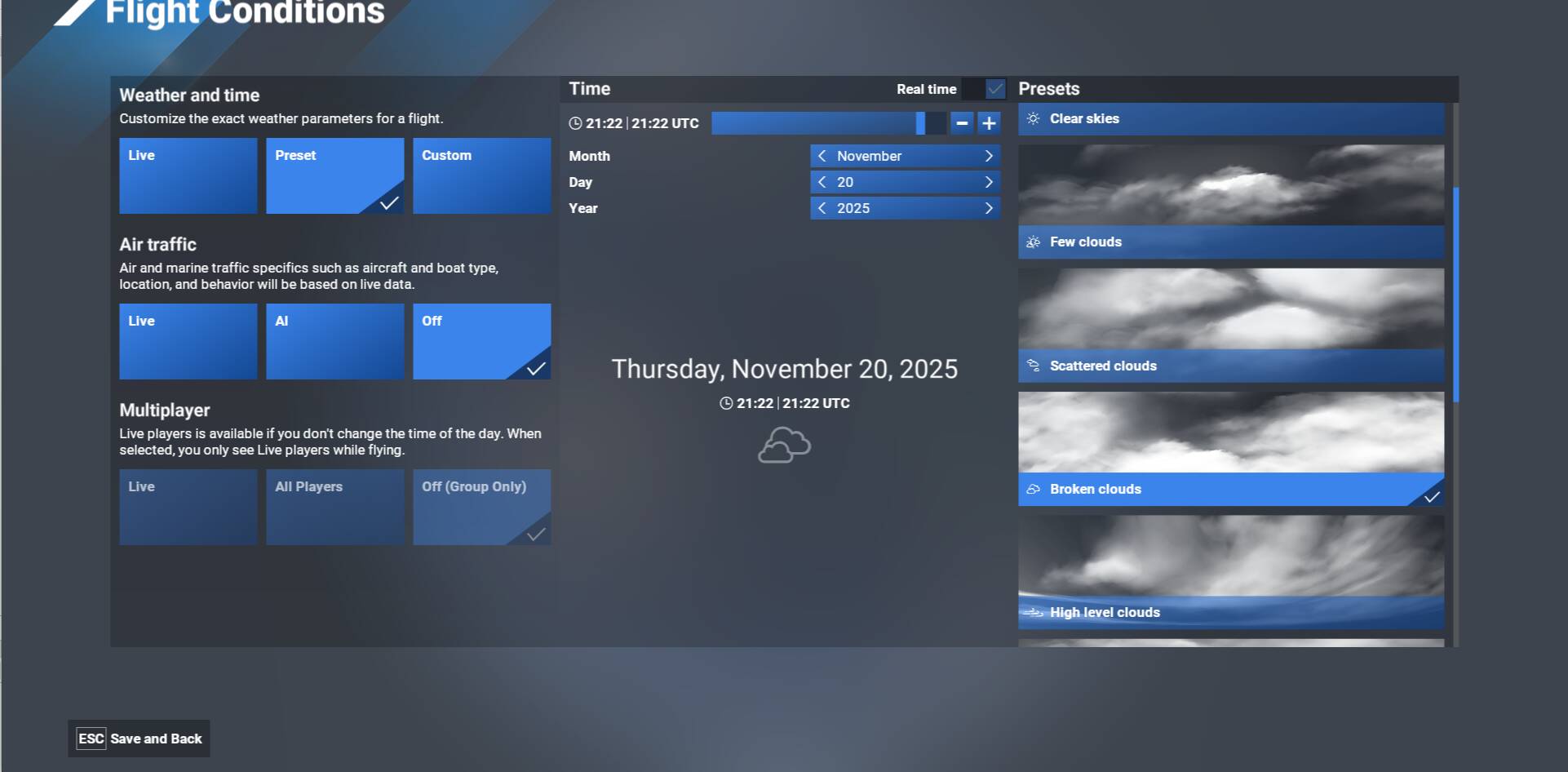This screenshot has width=1568, height=772.
Task: Click the 'Day' label
Action: (x=580, y=182)
